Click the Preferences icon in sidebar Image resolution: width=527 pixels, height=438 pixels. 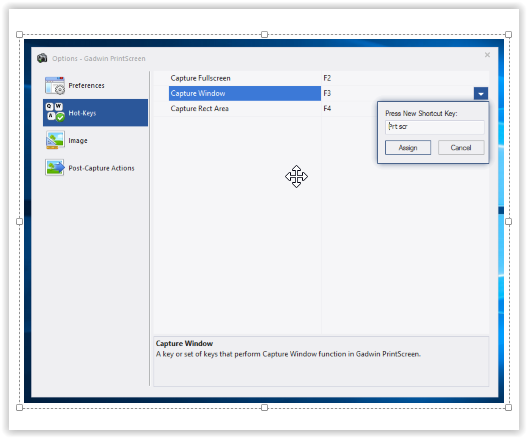click(55, 85)
